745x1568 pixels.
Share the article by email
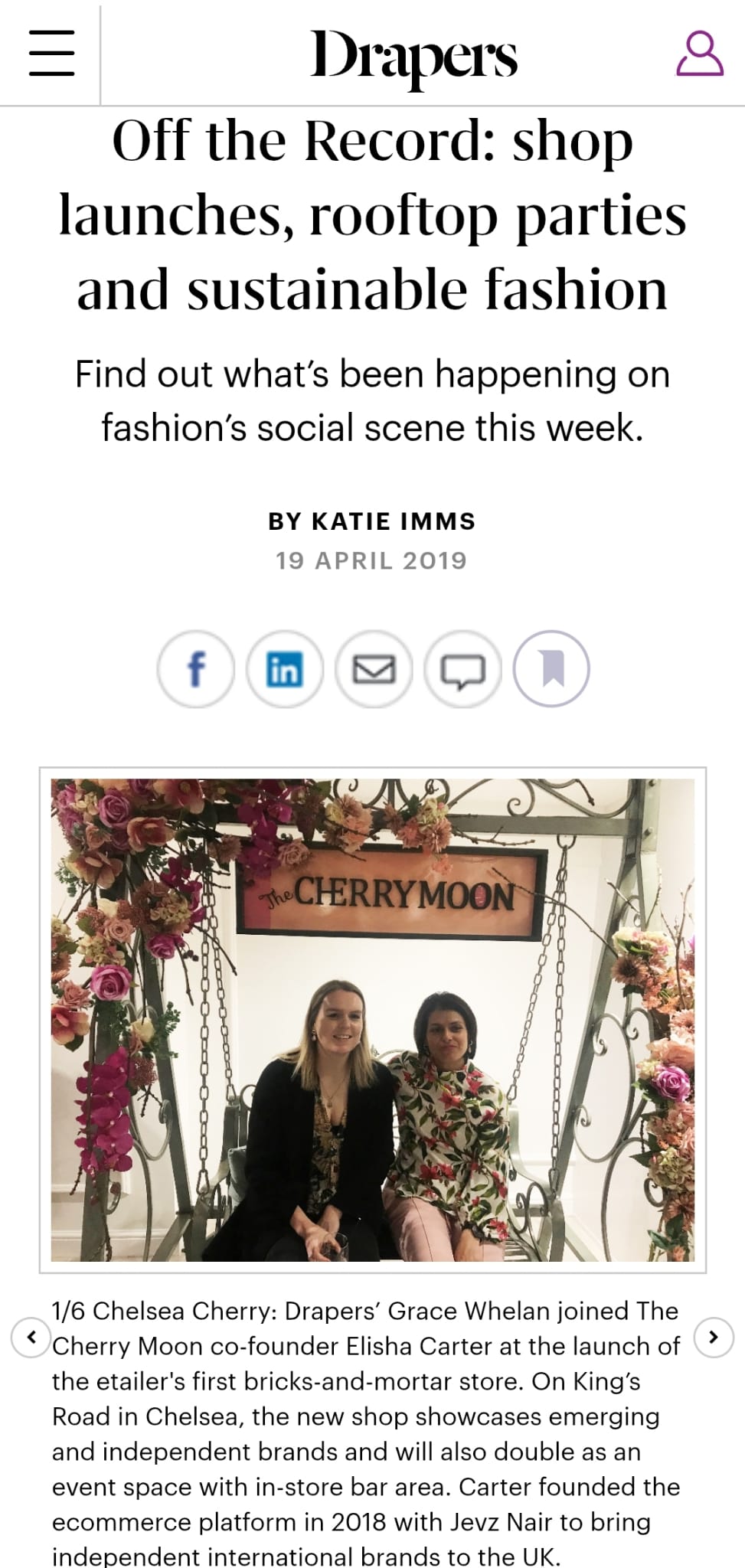tap(374, 670)
